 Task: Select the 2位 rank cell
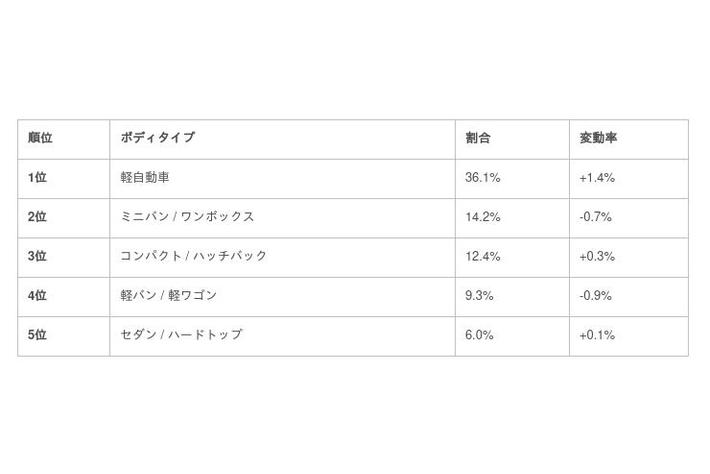click(38, 217)
